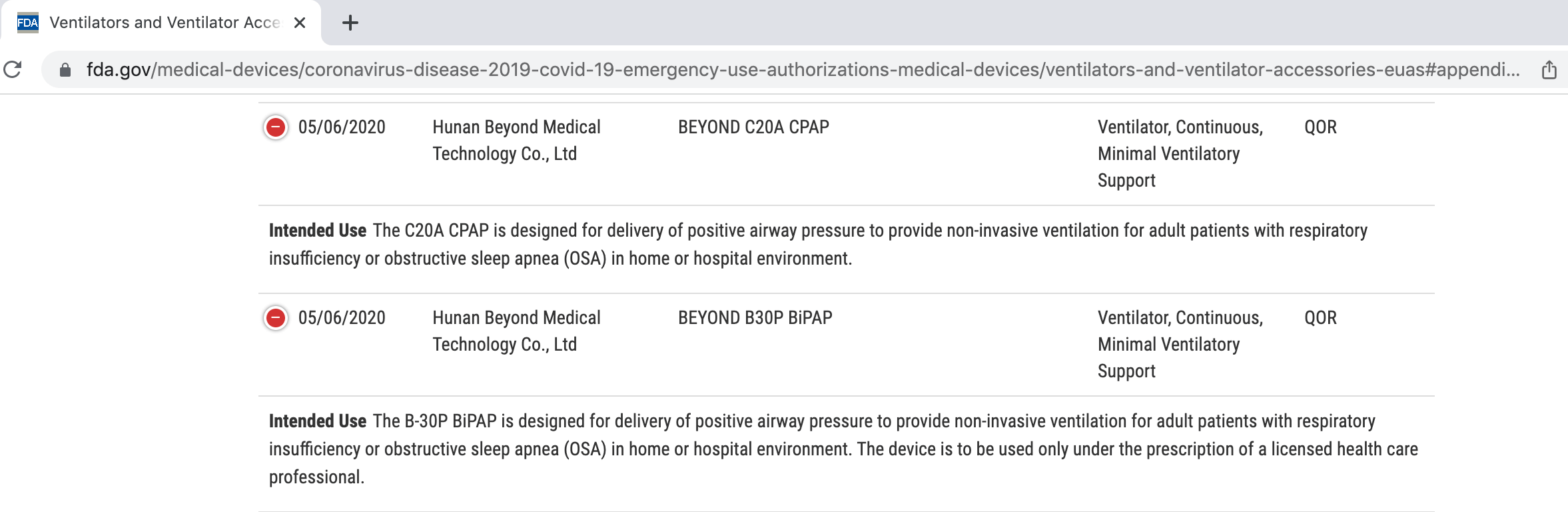Screen dimensions: 1568x512
Task: Click the 05/06/2020 date in B30P row
Action: [342, 318]
